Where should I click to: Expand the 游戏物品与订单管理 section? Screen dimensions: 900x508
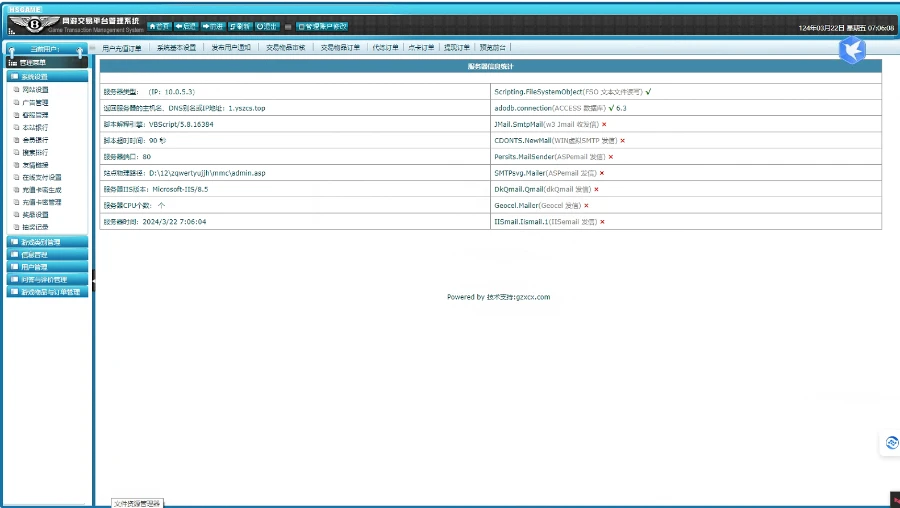coord(47,292)
